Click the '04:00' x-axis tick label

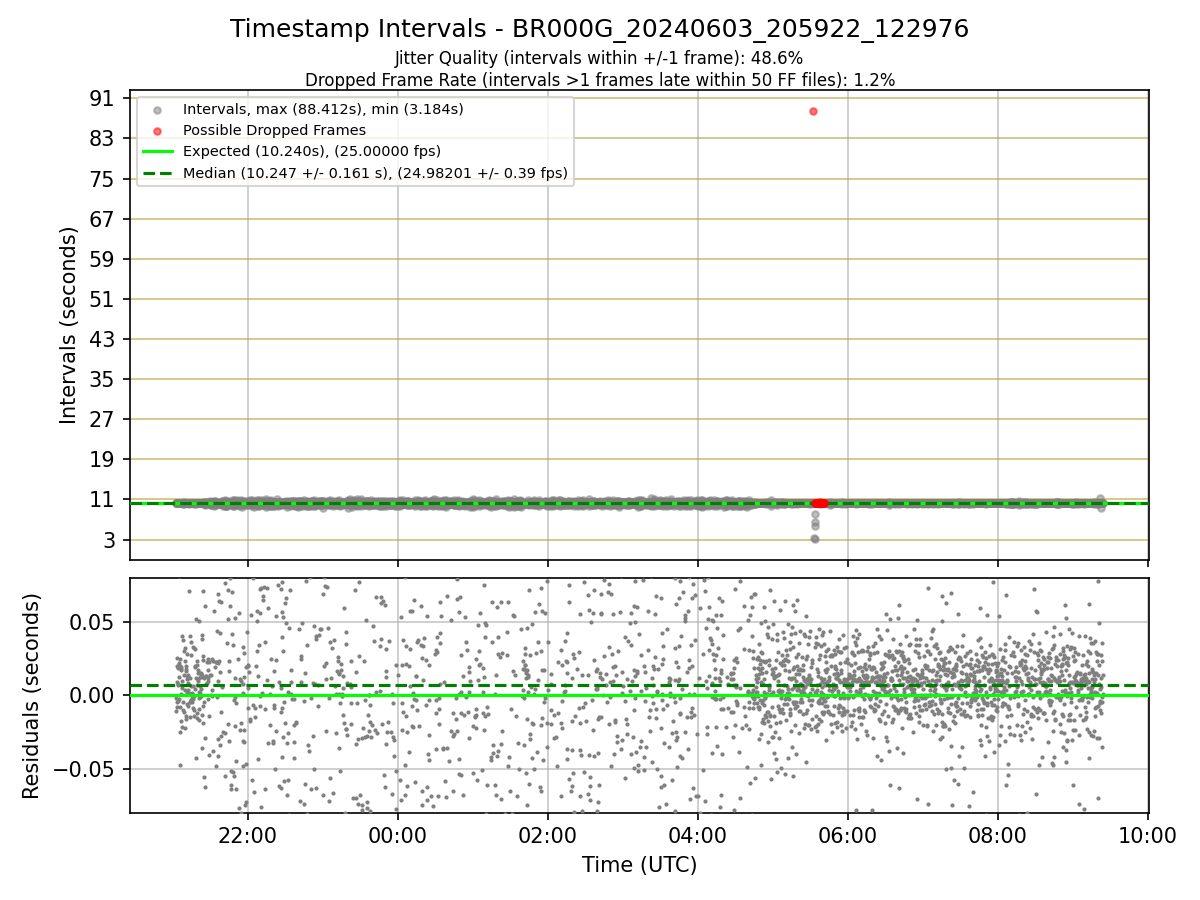coord(698,836)
